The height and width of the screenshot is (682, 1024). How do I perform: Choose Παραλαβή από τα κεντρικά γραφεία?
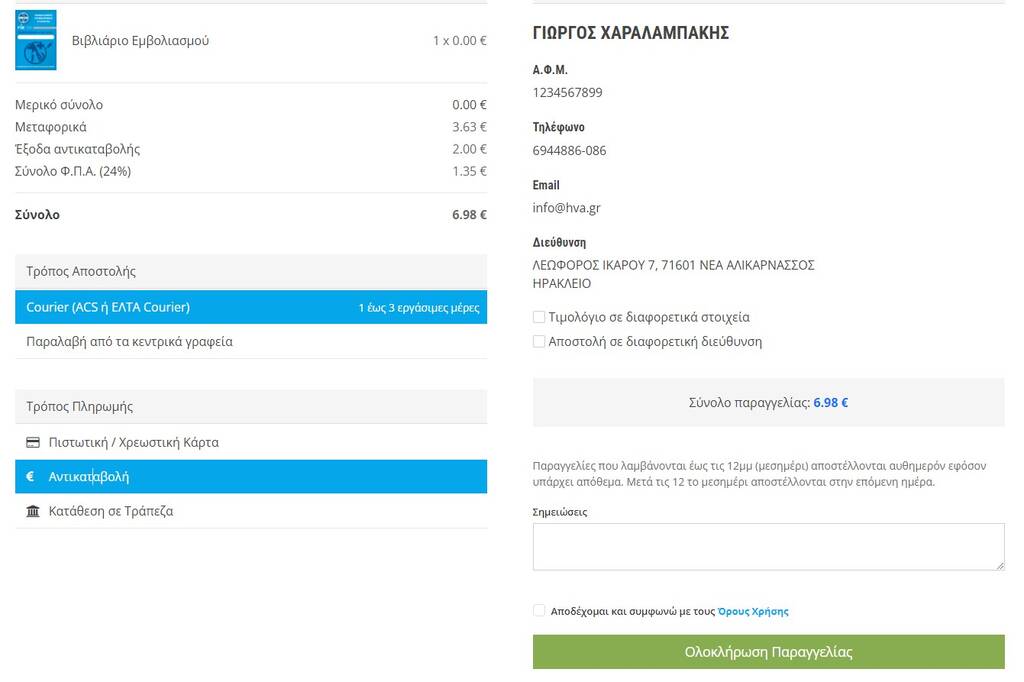(129, 341)
